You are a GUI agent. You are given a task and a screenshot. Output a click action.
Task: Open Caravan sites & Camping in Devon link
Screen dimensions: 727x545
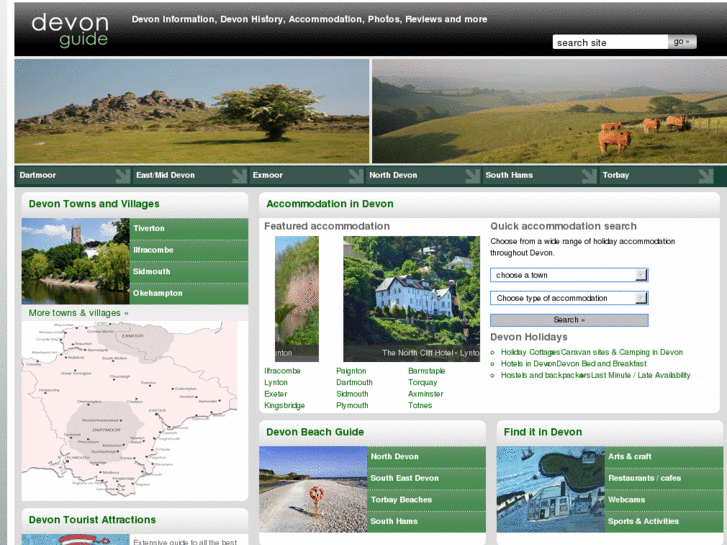[x=622, y=353]
